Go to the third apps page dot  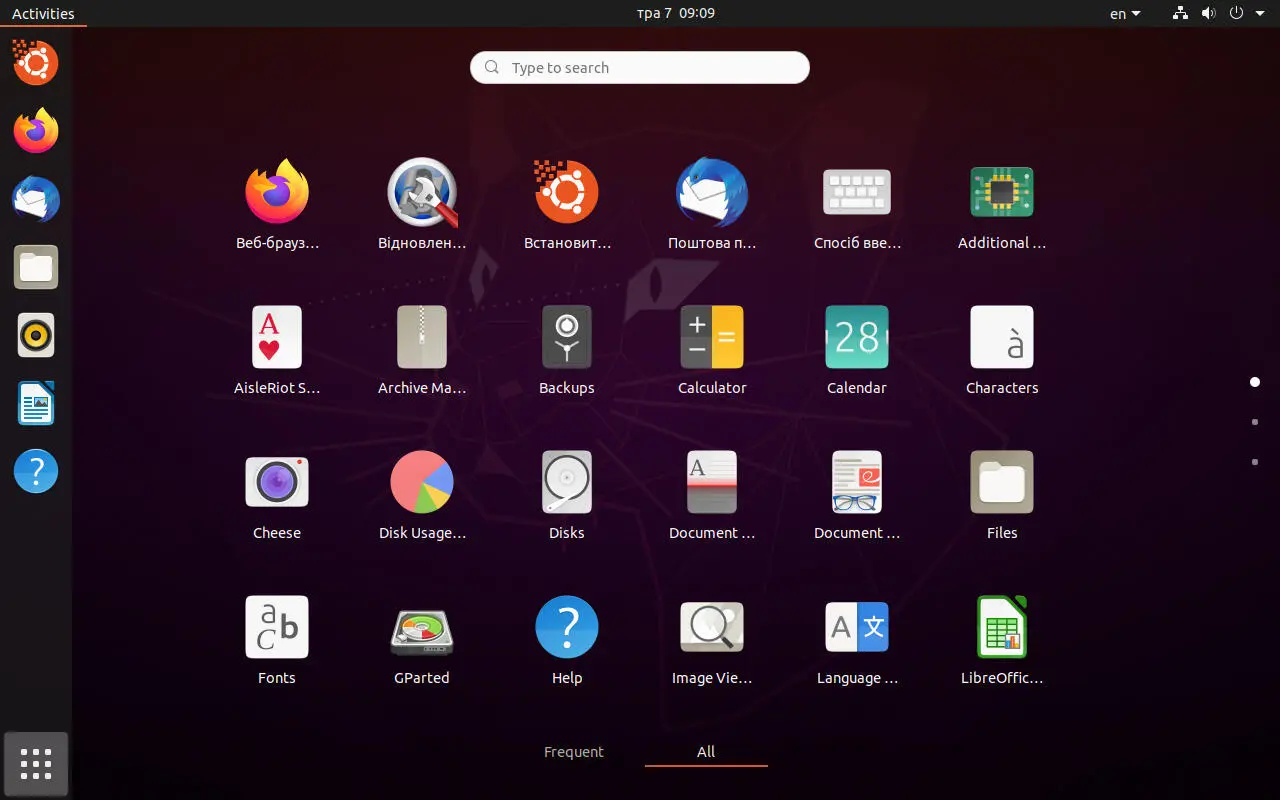point(1255,462)
